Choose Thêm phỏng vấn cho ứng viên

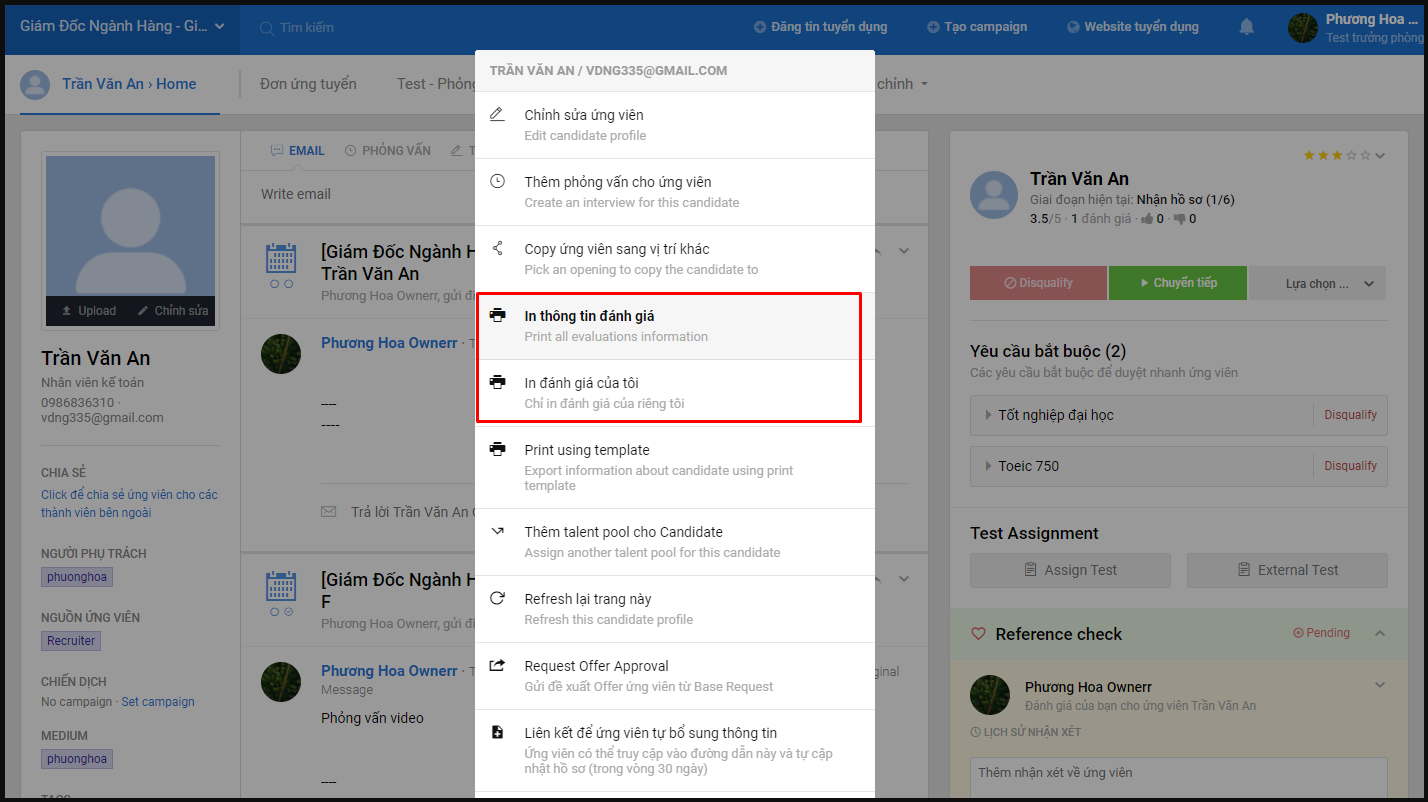tap(675, 192)
